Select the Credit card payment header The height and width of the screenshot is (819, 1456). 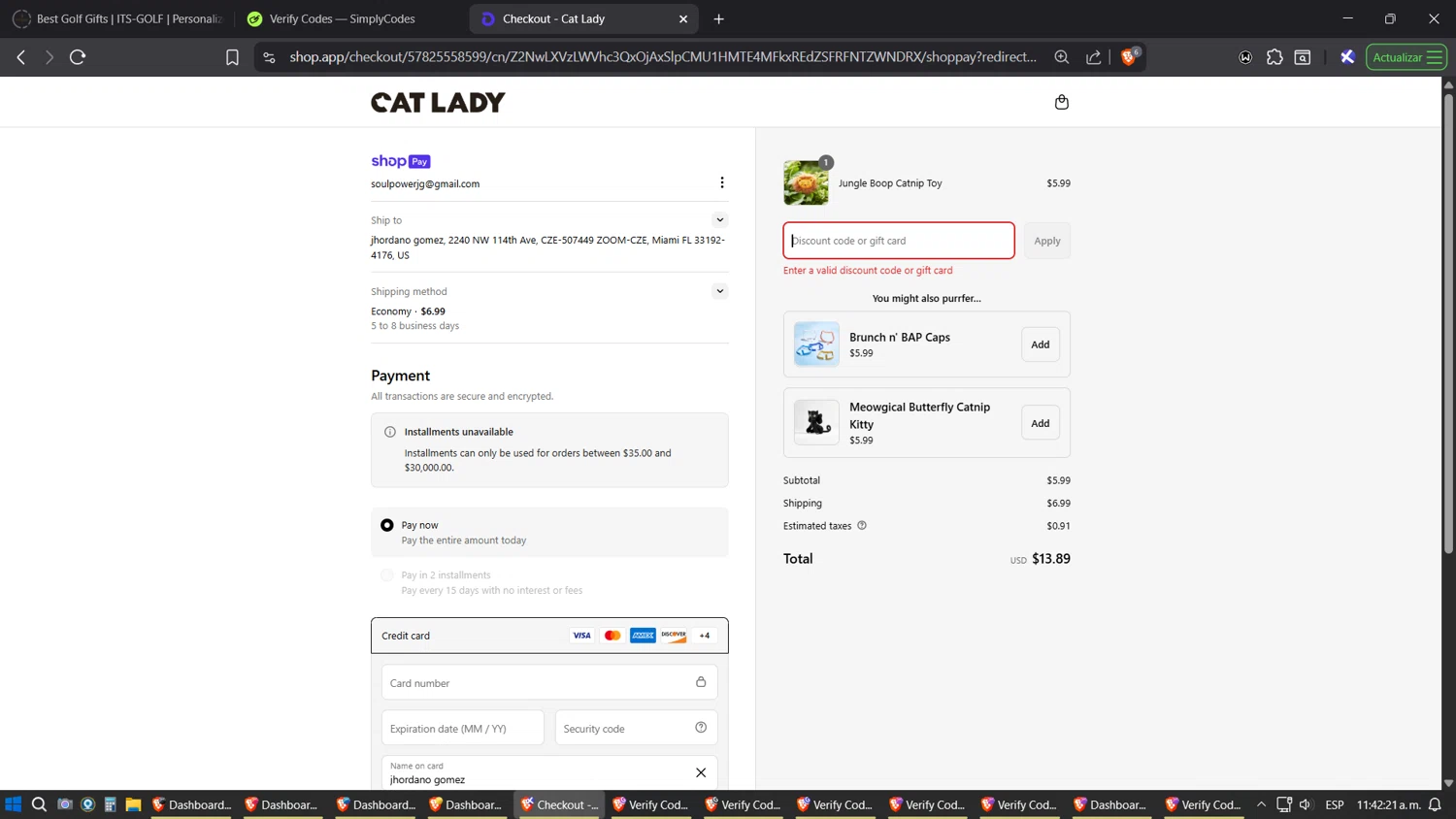click(x=549, y=636)
